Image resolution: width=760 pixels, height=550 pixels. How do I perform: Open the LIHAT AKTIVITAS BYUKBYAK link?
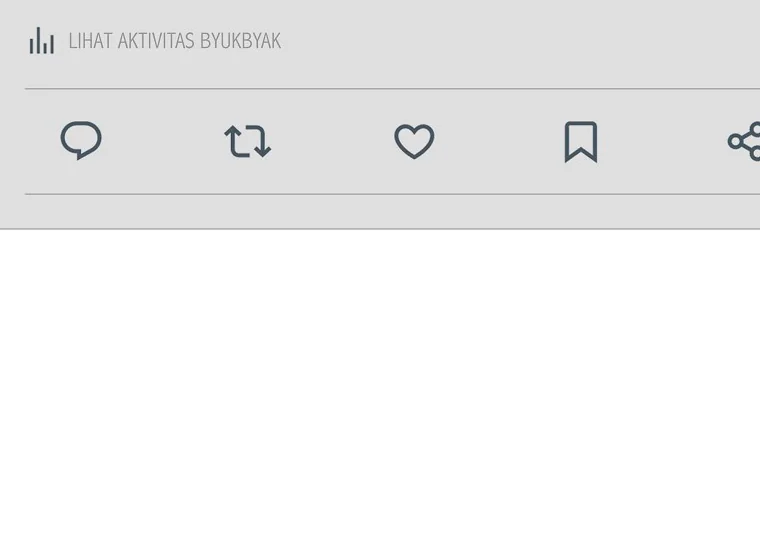174,41
